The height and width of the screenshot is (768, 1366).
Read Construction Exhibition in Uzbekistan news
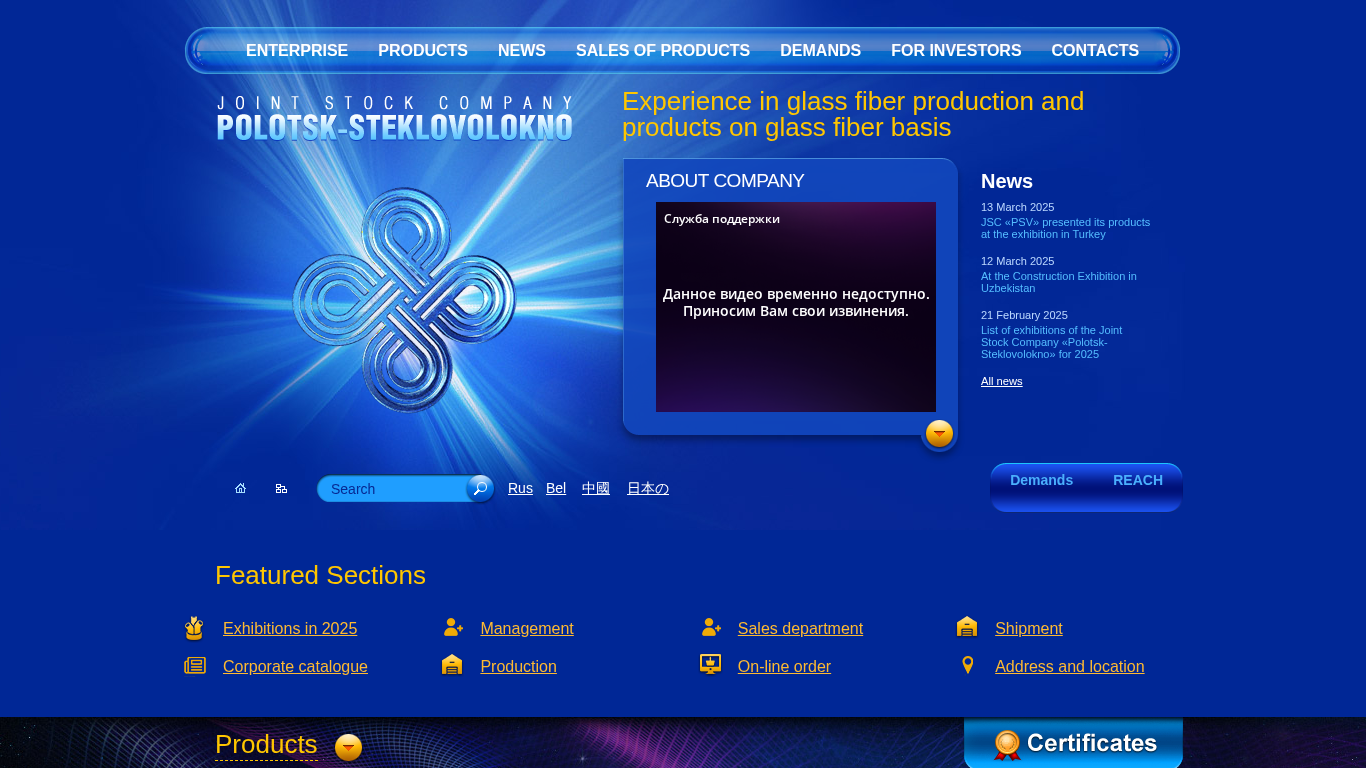point(1059,282)
